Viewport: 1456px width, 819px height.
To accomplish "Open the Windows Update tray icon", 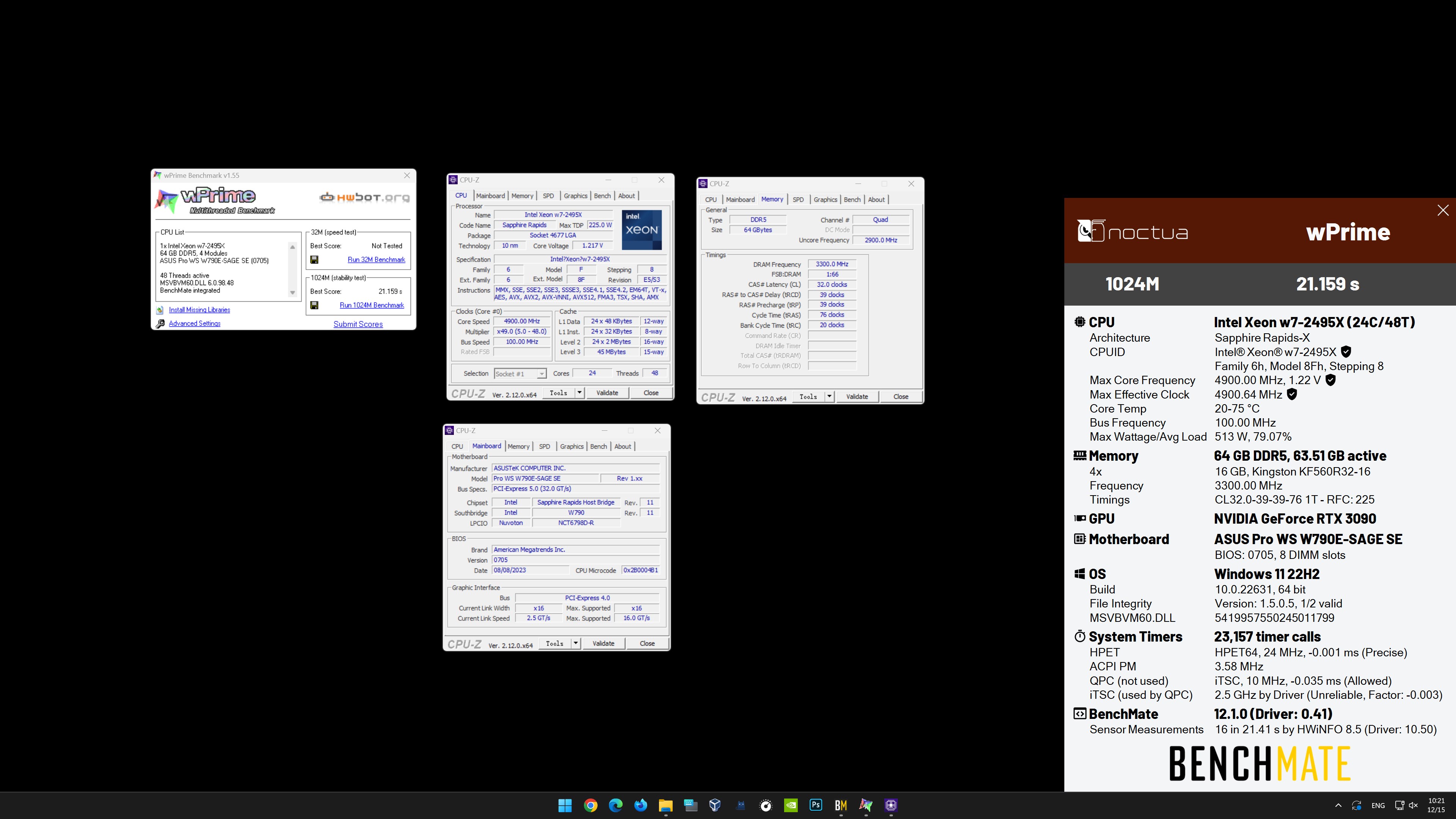I will (1357, 805).
